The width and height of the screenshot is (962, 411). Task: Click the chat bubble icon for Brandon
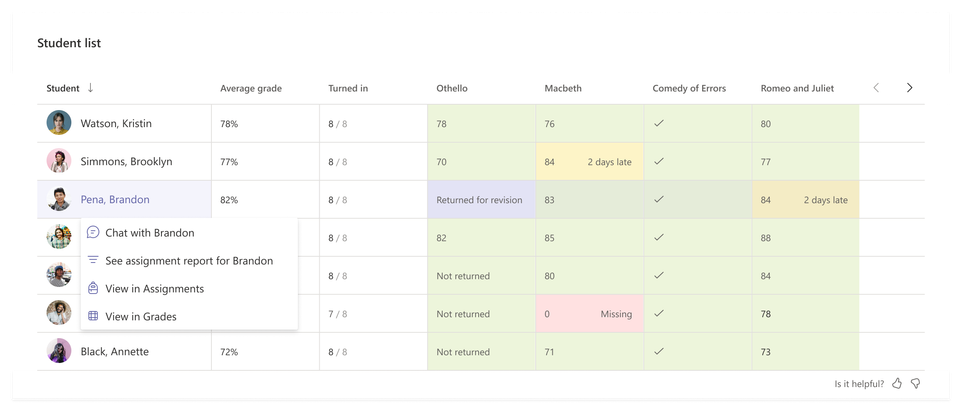tap(93, 232)
